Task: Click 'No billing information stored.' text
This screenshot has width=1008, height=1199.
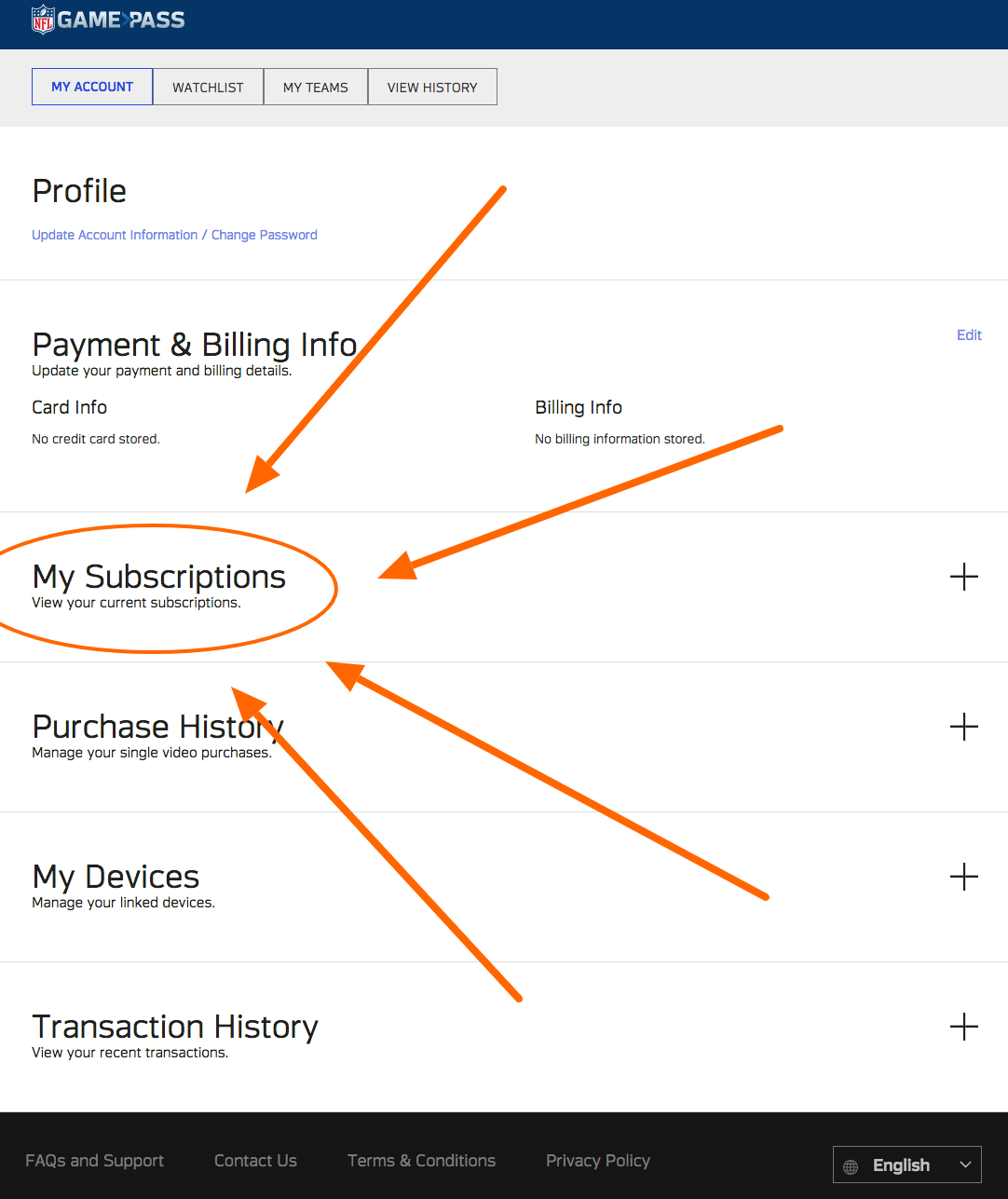Action: pos(620,439)
